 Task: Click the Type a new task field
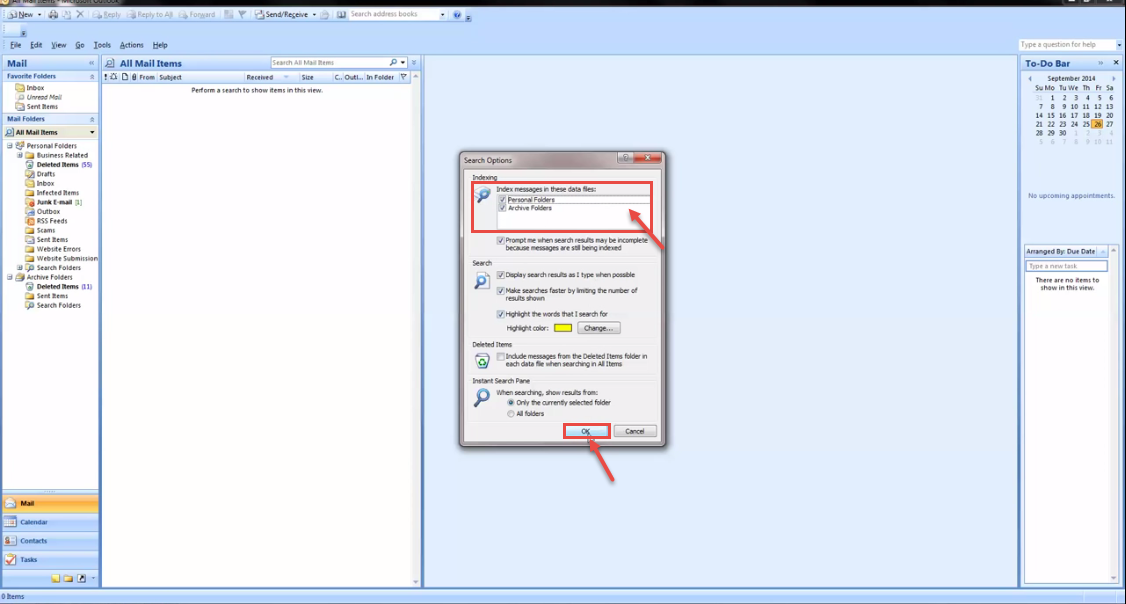[1066, 266]
